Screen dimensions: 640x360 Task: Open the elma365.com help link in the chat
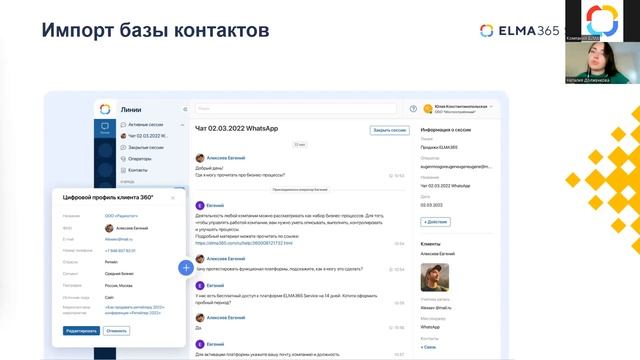tap(244, 243)
